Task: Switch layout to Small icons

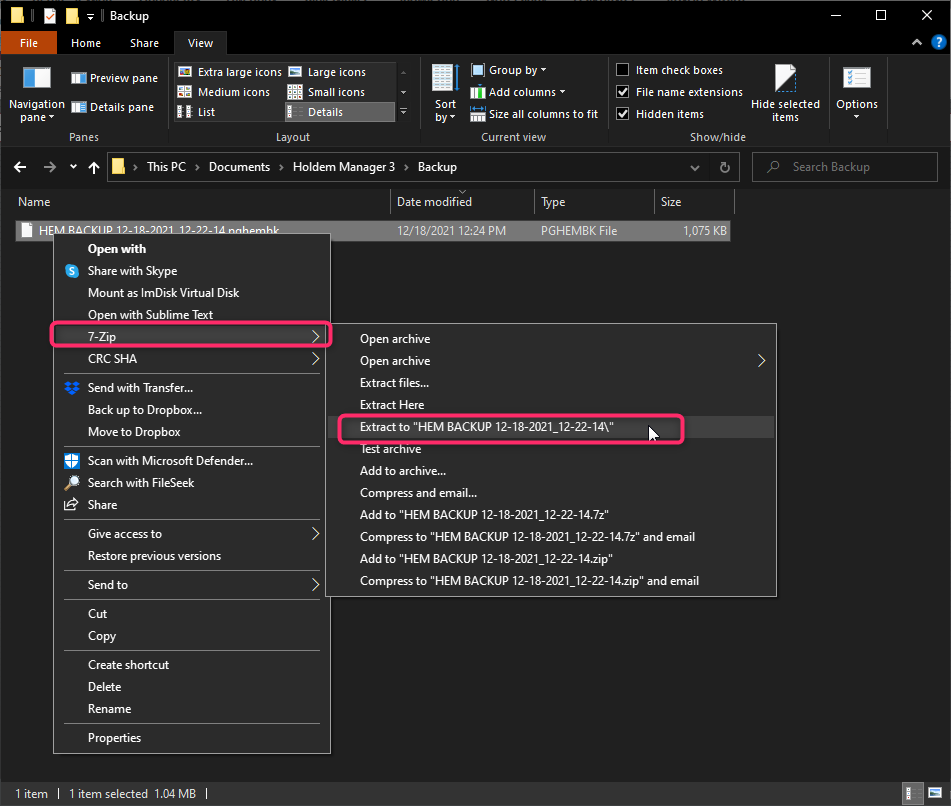Action: pos(327,92)
